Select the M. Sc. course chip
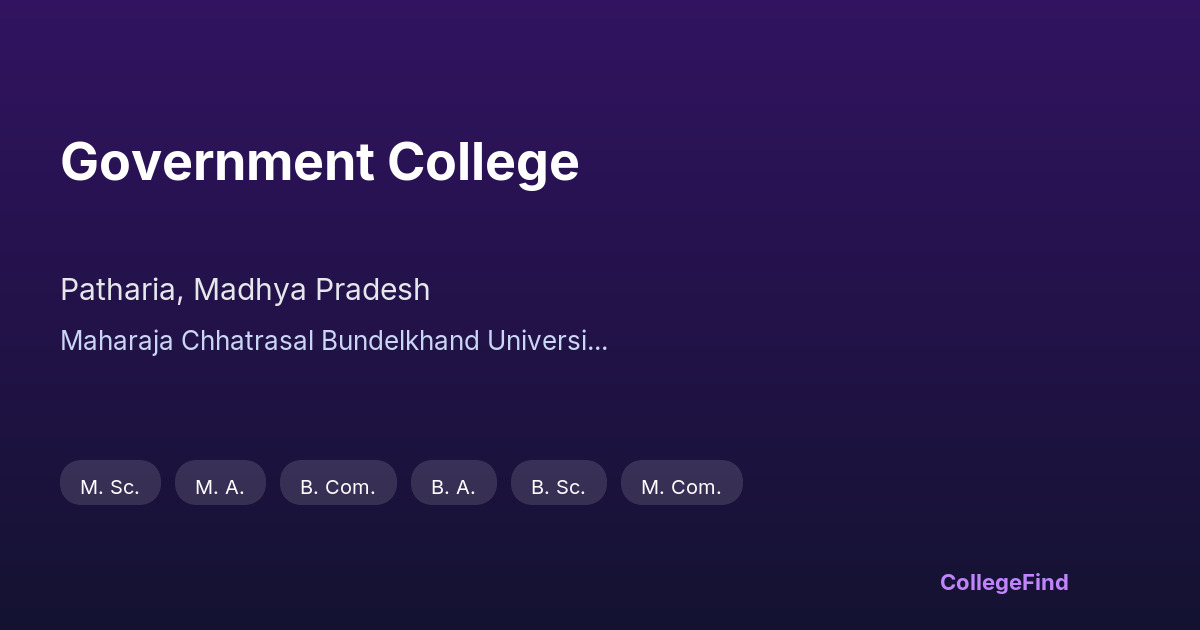This screenshot has height=630, width=1200. click(110, 487)
